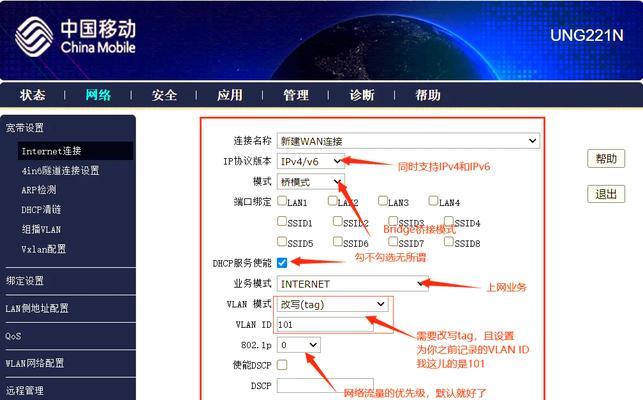This screenshot has height=400, width=643.
Task: Open Vxlan配置 sidebar item
Action: click(43, 249)
